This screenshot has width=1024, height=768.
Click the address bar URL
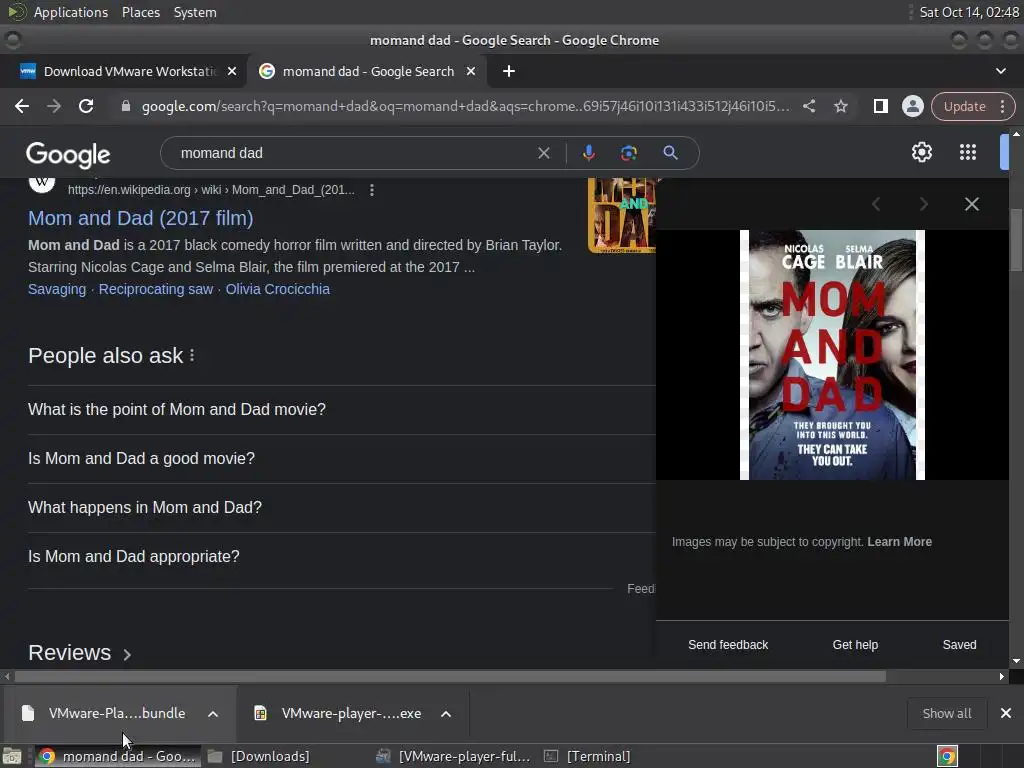pos(466,106)
